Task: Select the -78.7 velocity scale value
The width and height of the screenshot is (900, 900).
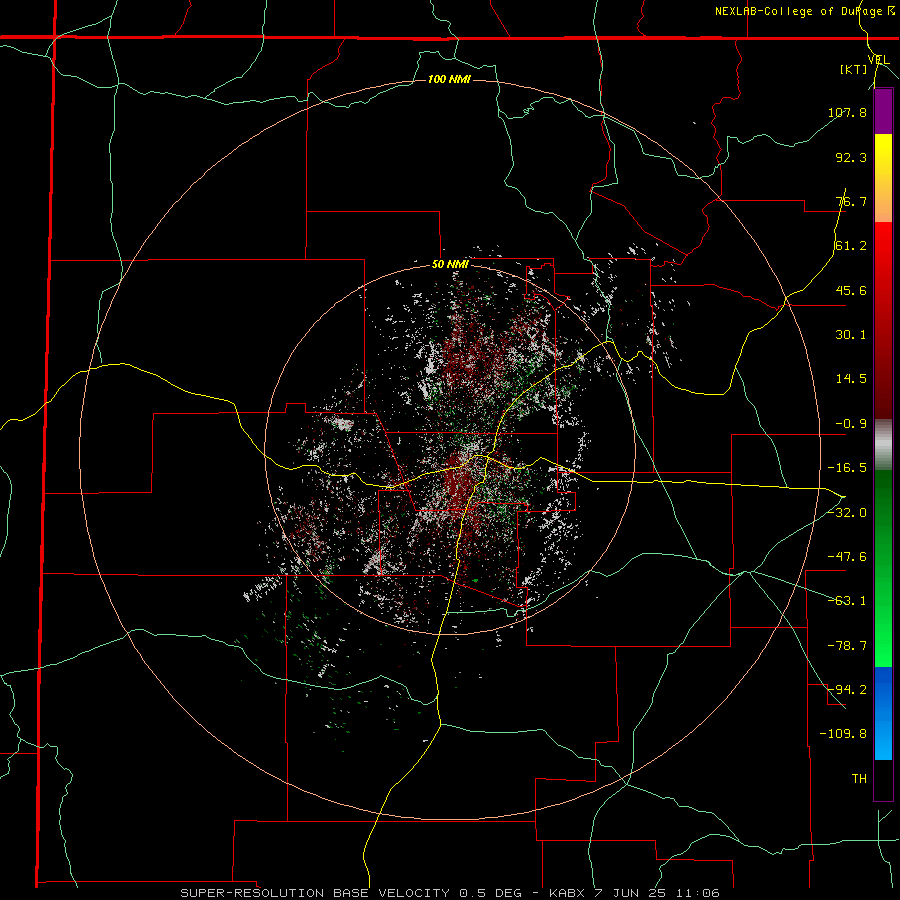Action: 847,646
